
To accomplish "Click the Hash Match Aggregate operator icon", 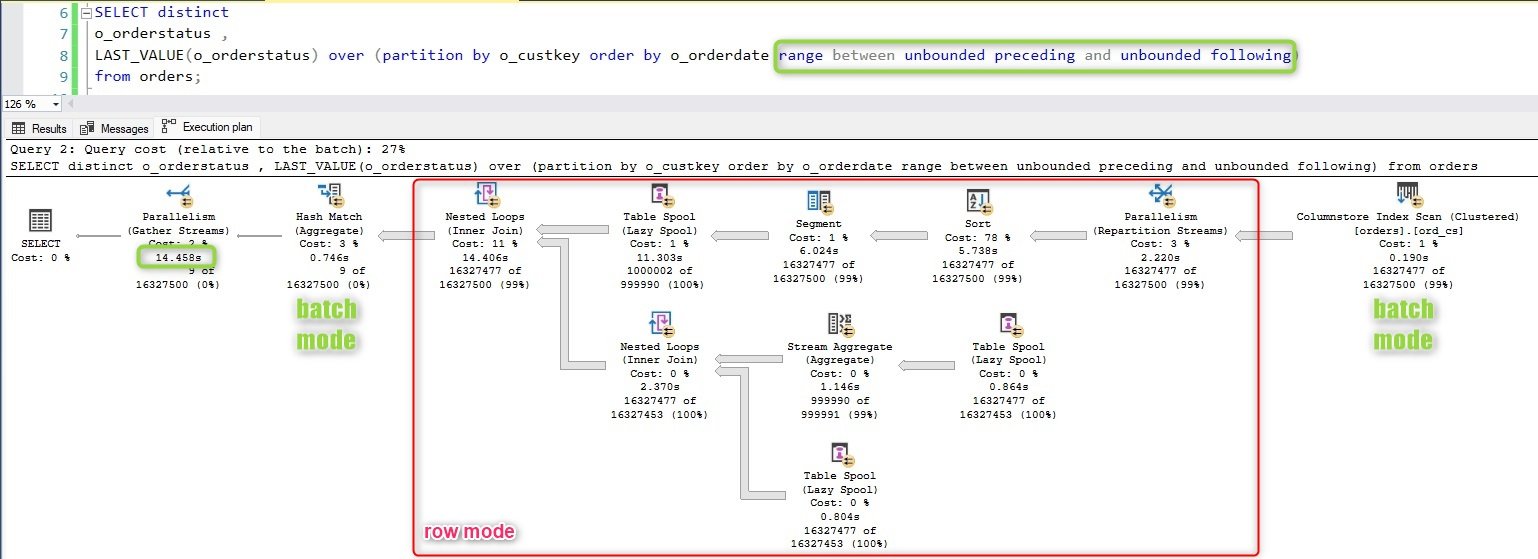I will pyautogui.click(x=330, y=194).
